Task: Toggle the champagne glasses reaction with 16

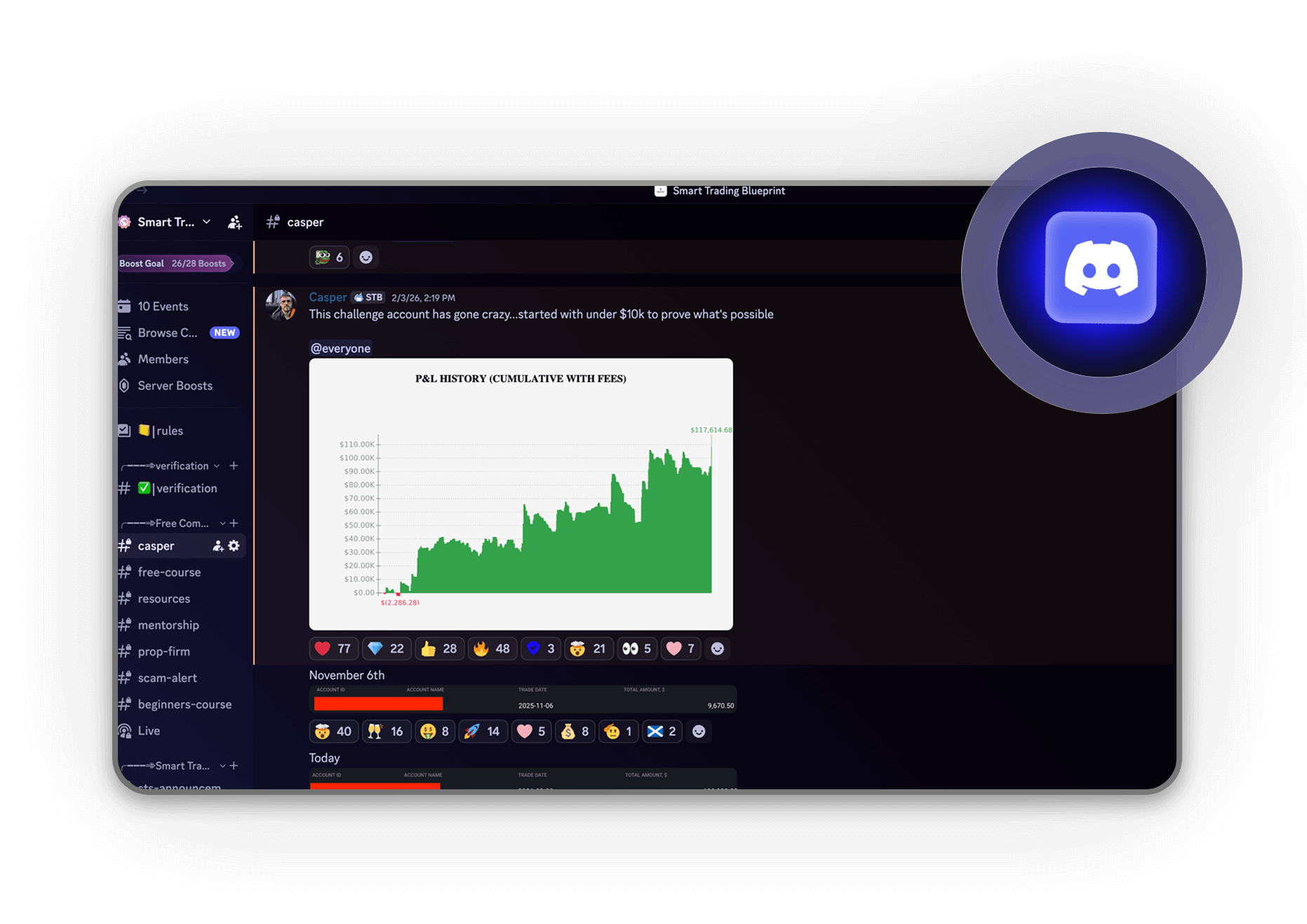Action: click(387, 732)
